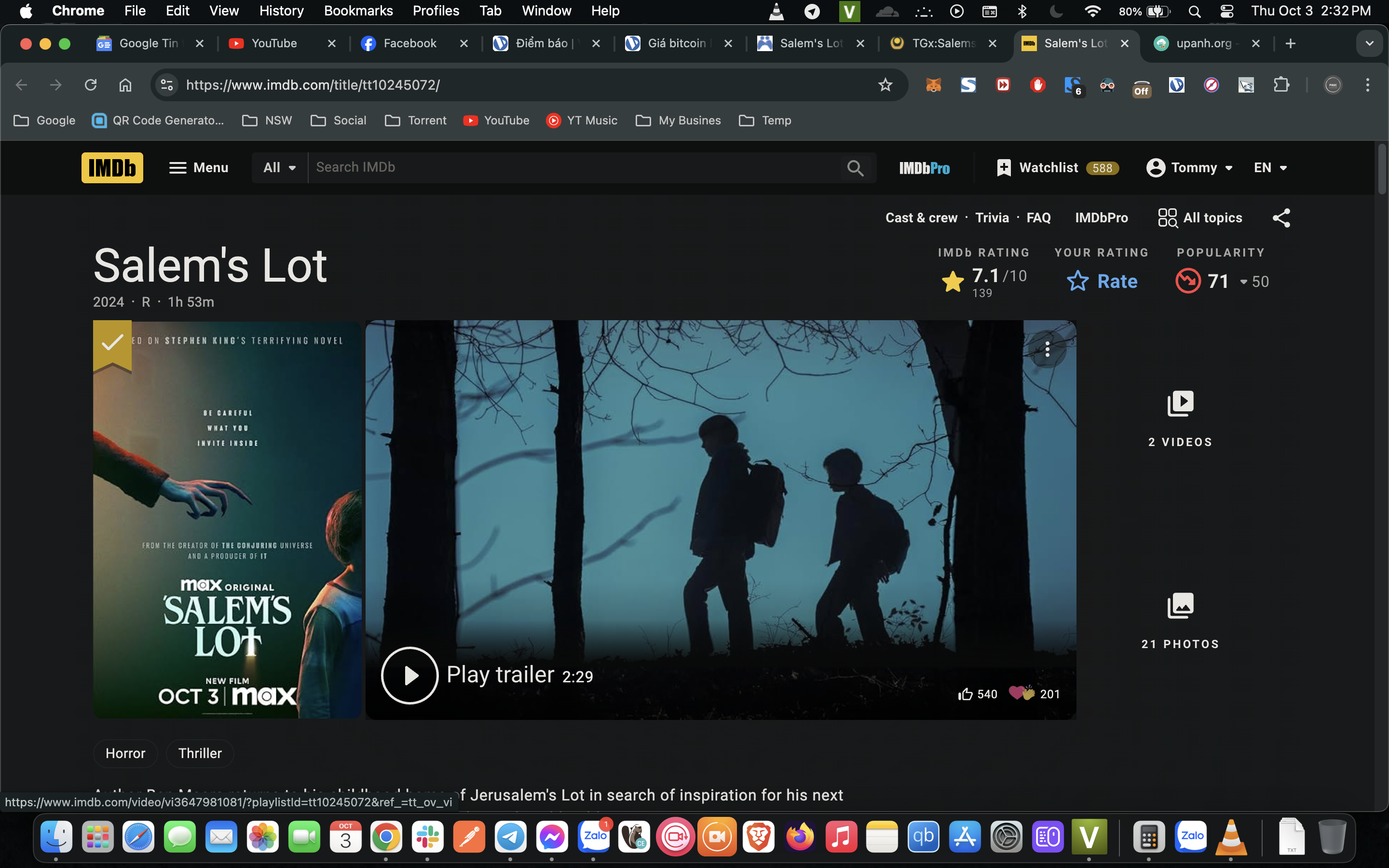Screen dimensions: 1389x868
Task: Open the NSW bookmarks folder
Action: click(x=268, y=121)
